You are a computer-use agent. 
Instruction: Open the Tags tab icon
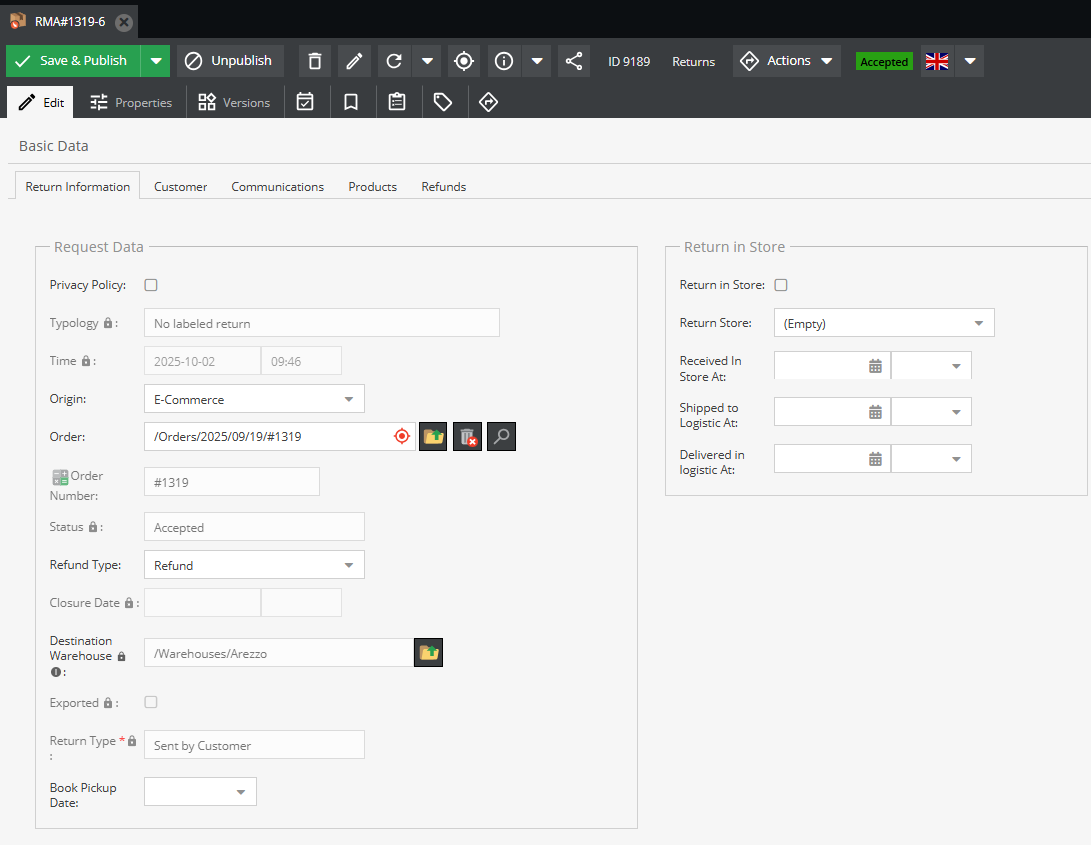click(442, 102)
